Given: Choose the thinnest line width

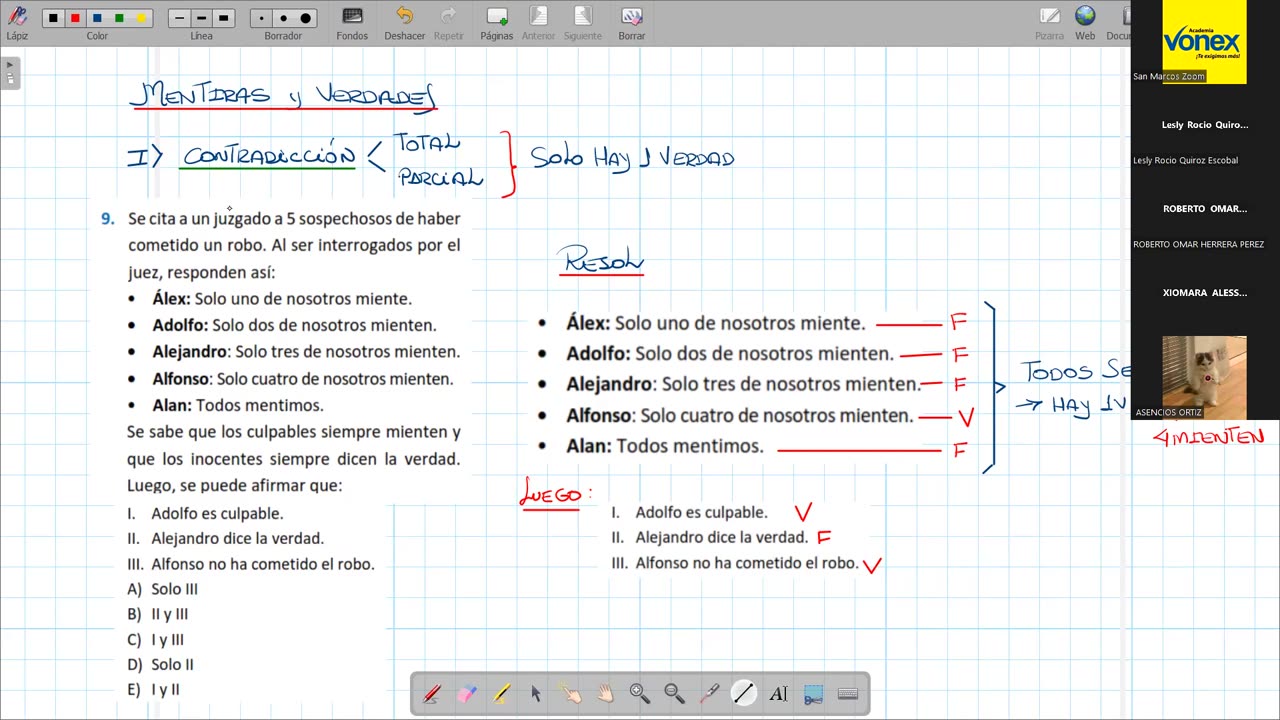Looking at the screenshot, I should [x=179, y=18].
